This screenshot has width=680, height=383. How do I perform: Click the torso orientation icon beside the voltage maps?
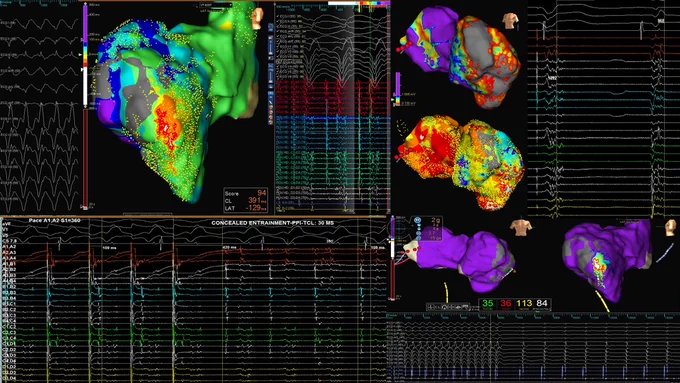coord(510,21)
